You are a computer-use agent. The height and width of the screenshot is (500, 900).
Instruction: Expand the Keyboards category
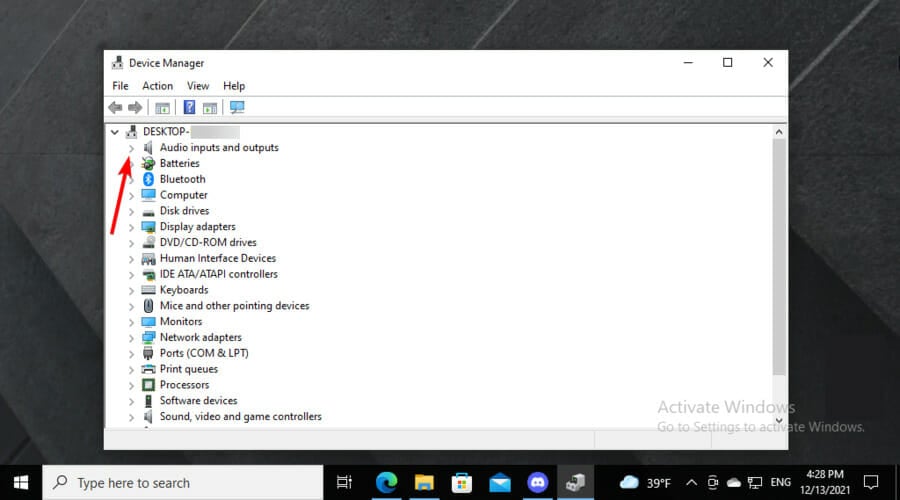(131, 290)
